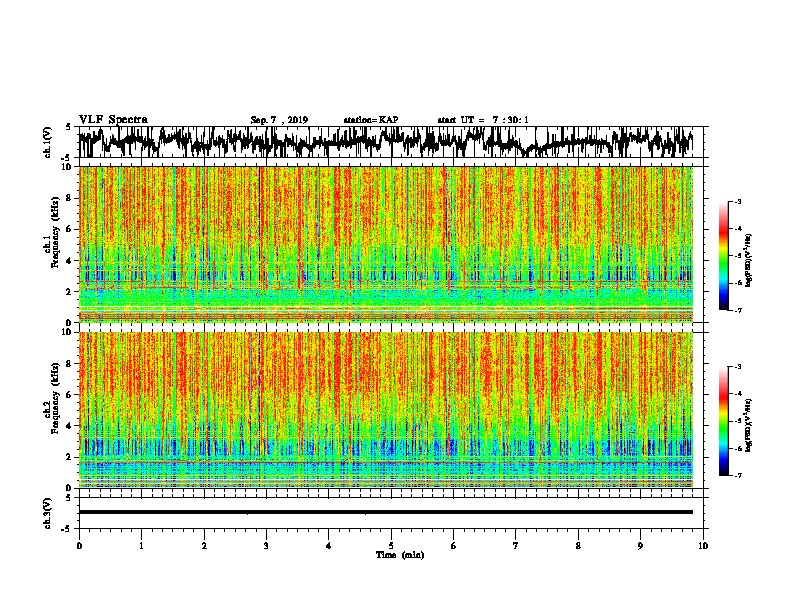Click inside the ch.1 voltage waveform trace
Image resolution: width=792 pixels, height=612 pixels.
(385, 142)
